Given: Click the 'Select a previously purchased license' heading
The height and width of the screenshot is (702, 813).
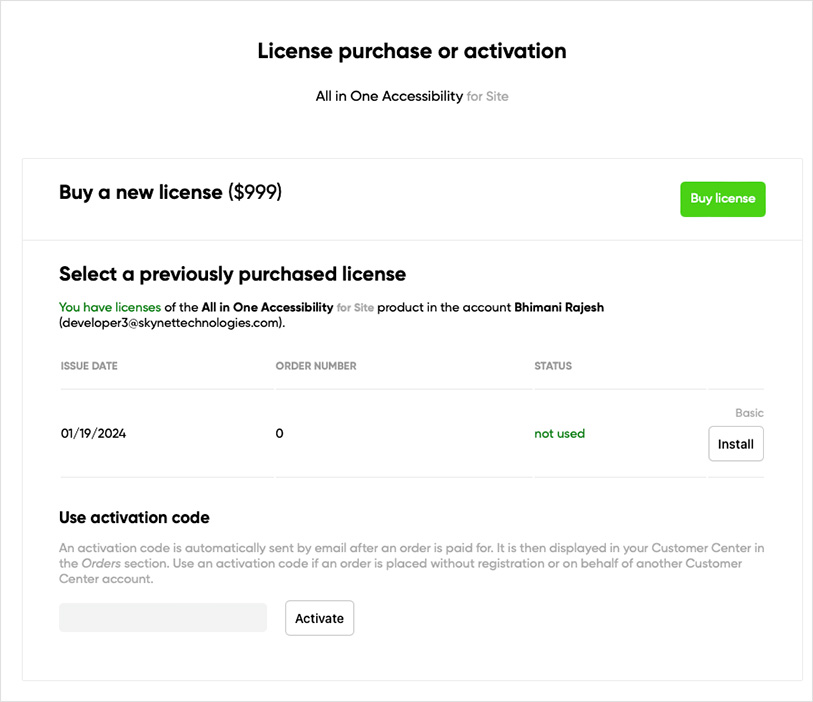Looking at the screenshot, I should (232, 274).
